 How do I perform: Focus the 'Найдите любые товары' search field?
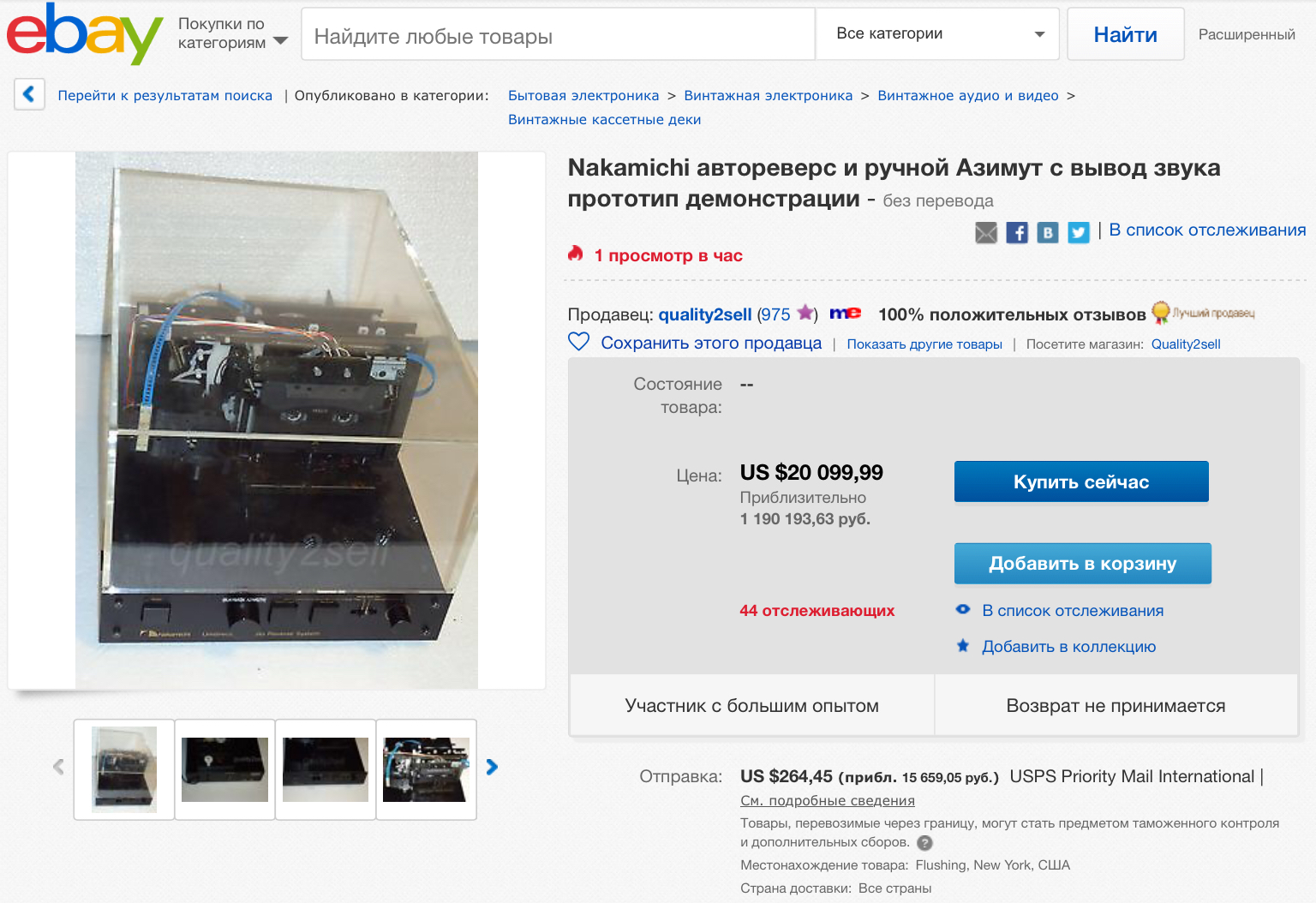(x=558, y=34)
